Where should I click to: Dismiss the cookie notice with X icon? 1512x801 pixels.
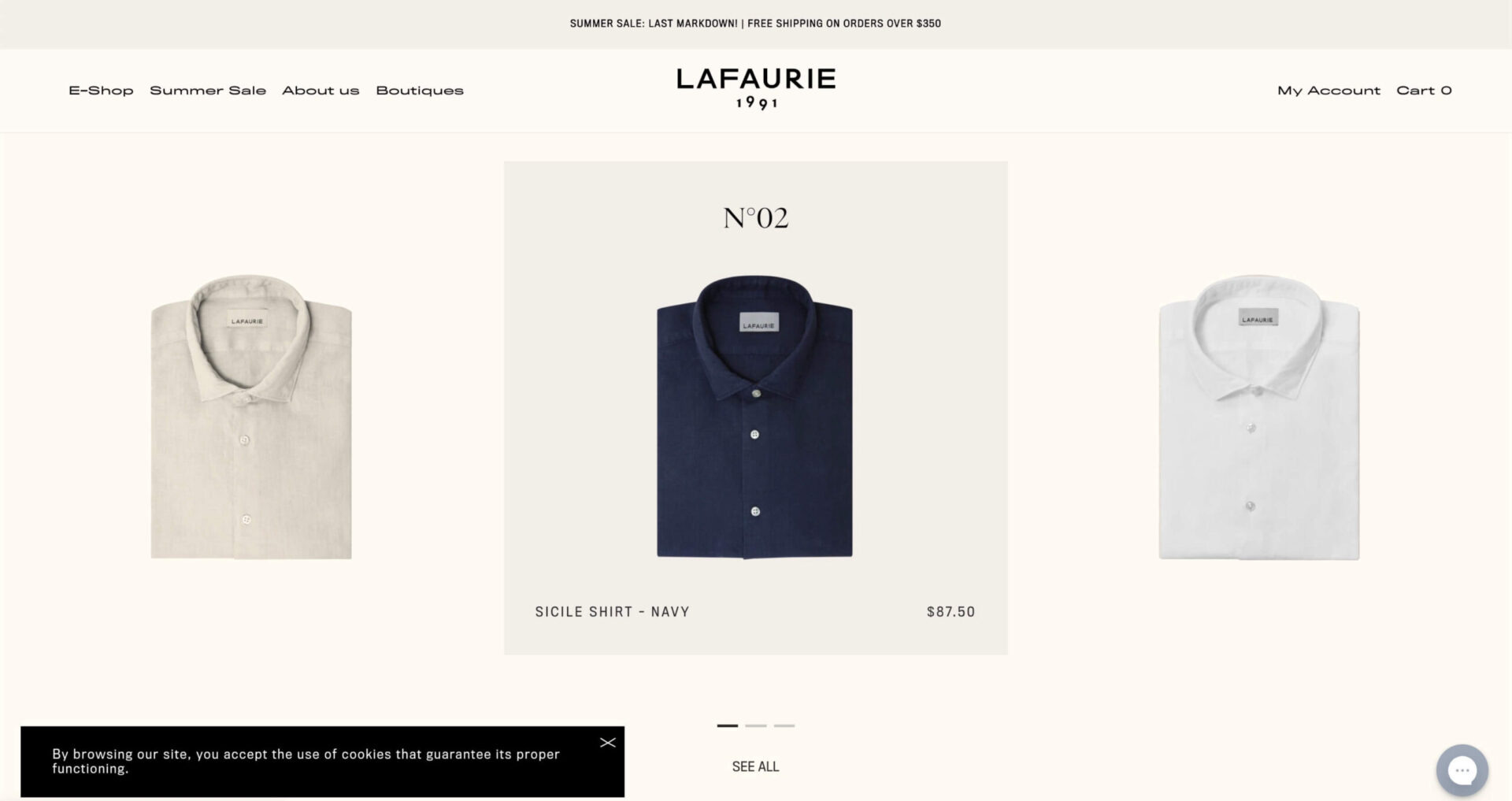click(x=608, y=743)
